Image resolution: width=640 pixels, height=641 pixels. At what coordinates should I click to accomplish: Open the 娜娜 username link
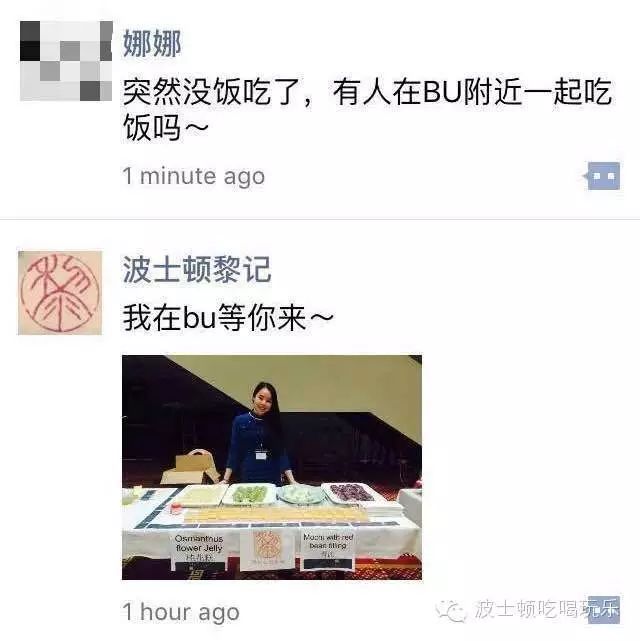pyautogui.click(x=152, y=43)
